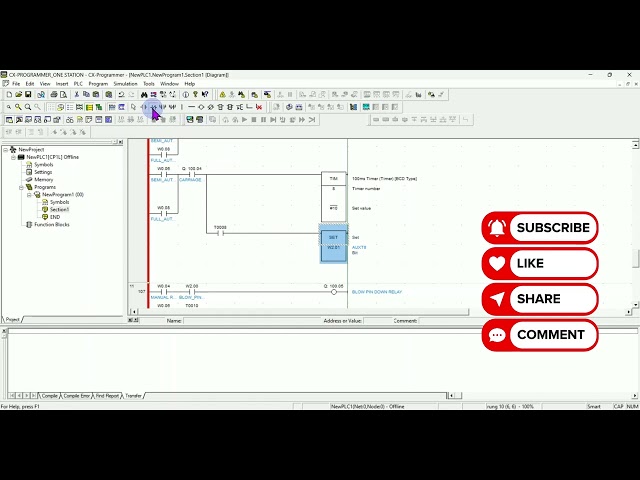The image size is (640, 480).
Task: Click the Print printer icon
Action: [54, 95]
